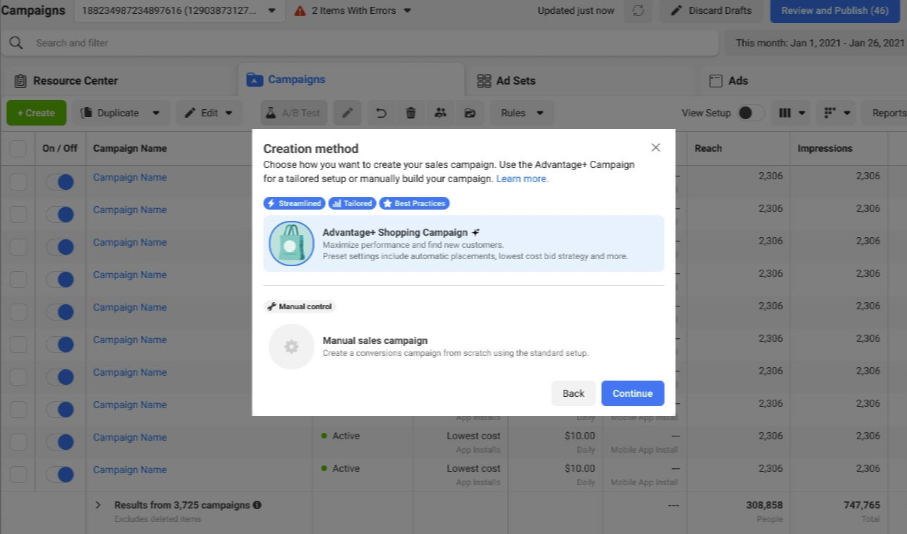Image resolution: width=907 pixels, height=534 pixels.
Task: Sort by the Impressions column header
Action: click(825, 149)
